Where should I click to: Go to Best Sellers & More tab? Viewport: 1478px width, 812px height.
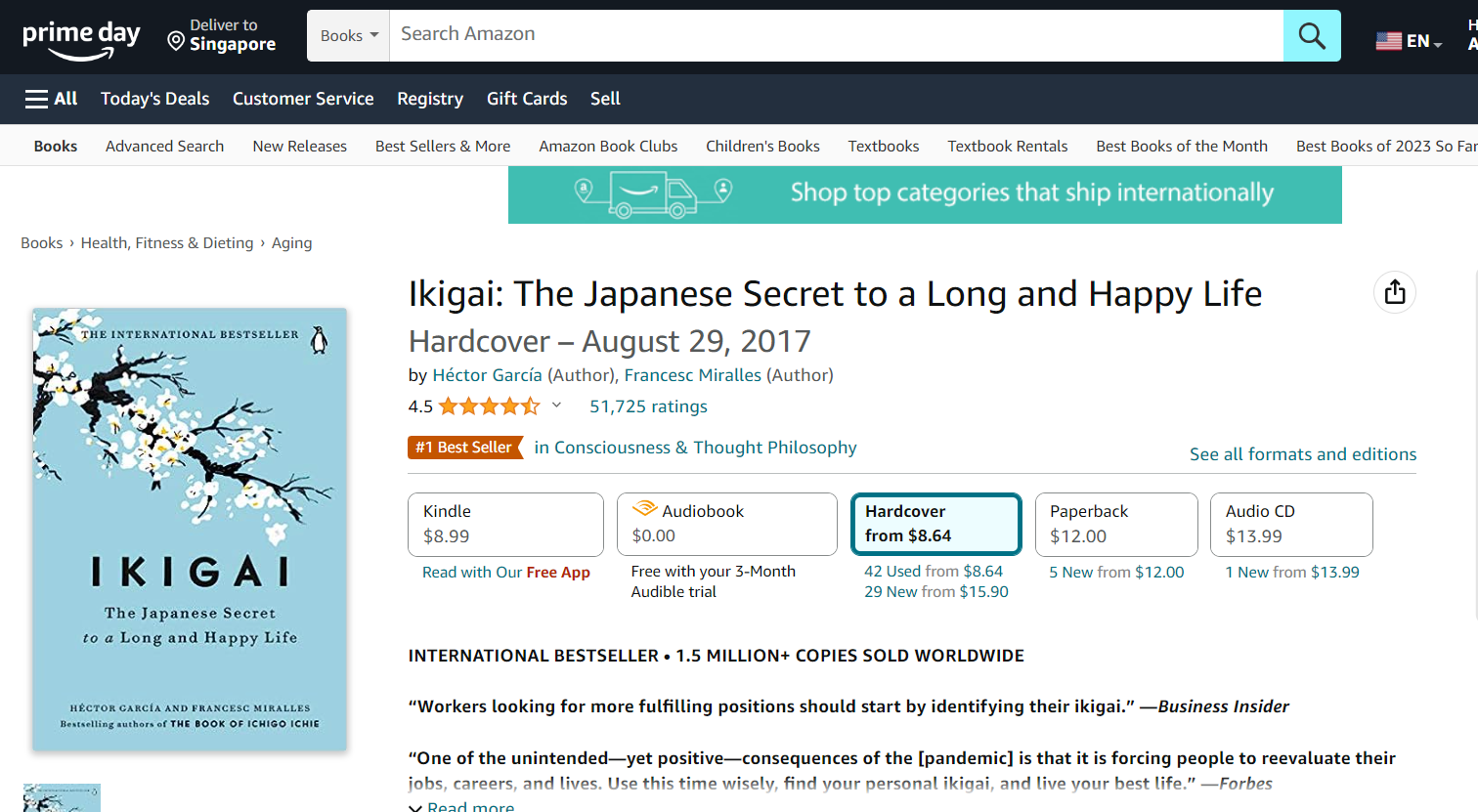[442, 147]
